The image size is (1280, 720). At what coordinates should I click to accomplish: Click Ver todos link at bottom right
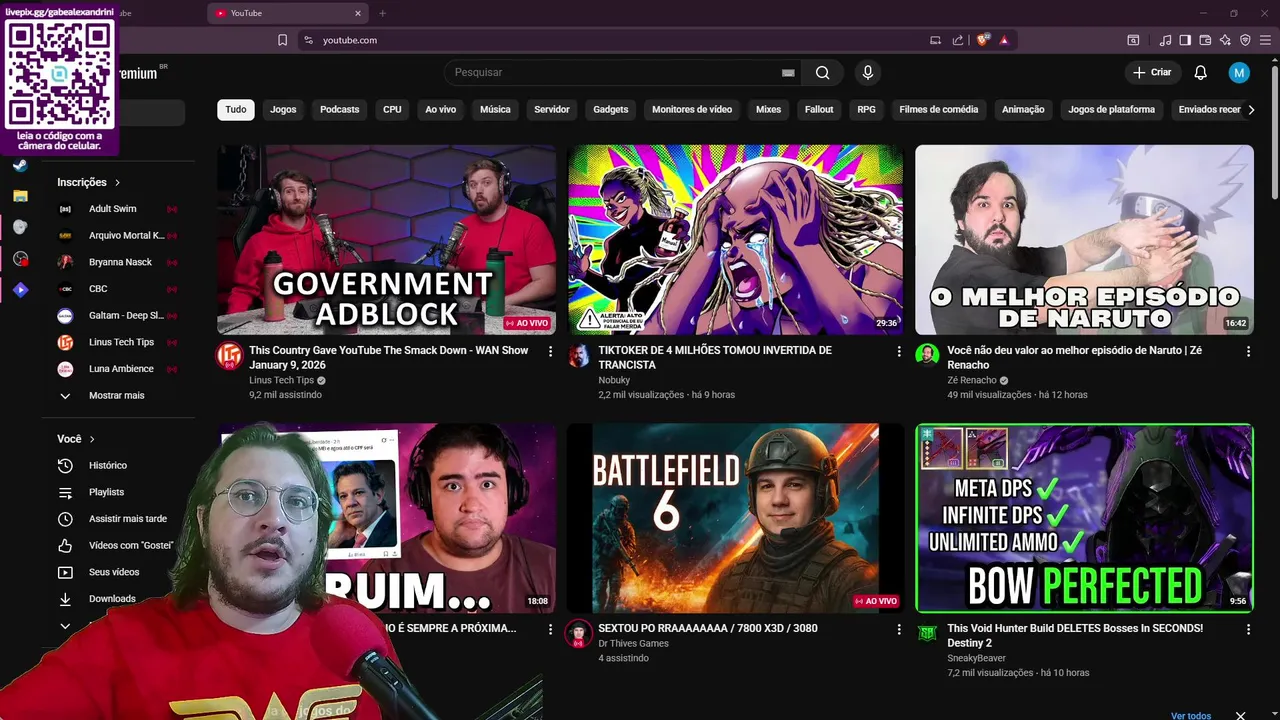pyautogui.click(x=1191, y=716)
